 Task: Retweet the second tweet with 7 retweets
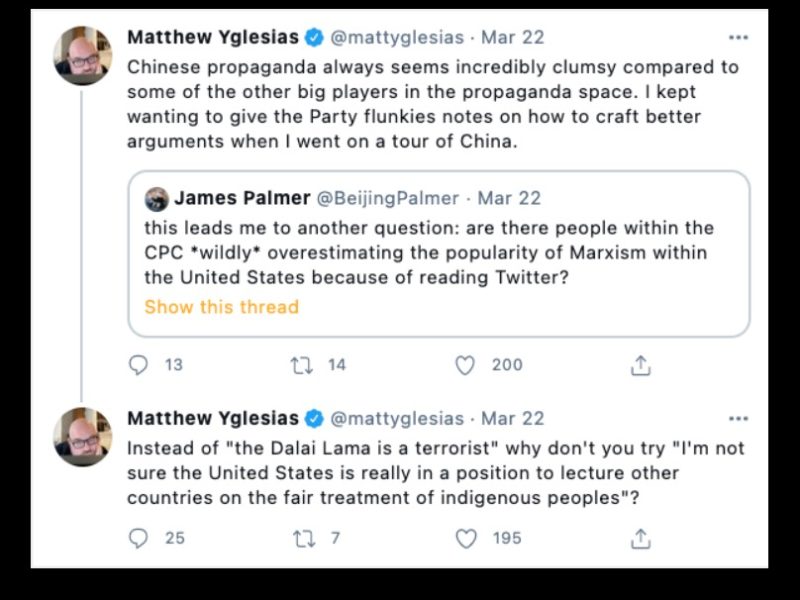pos(301,538)
